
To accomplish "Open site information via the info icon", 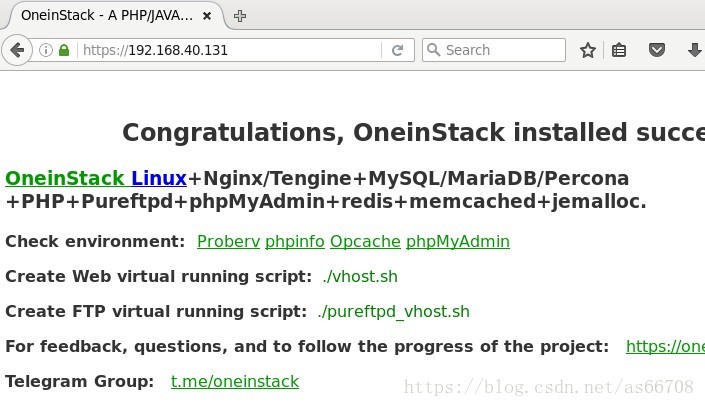I will click(45, 50).
